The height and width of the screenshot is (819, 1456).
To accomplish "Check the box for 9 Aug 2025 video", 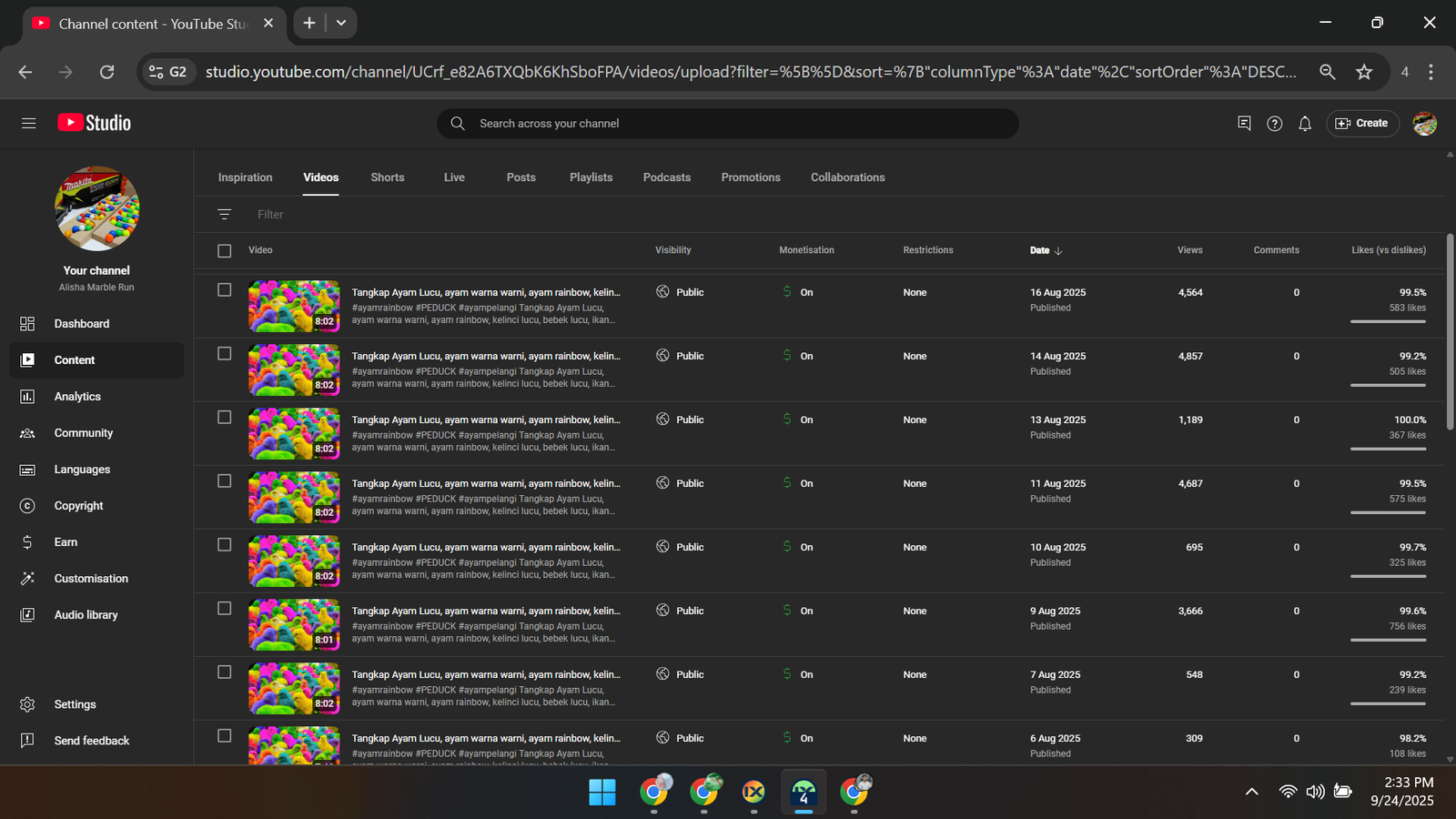I will tap(225, 609).
